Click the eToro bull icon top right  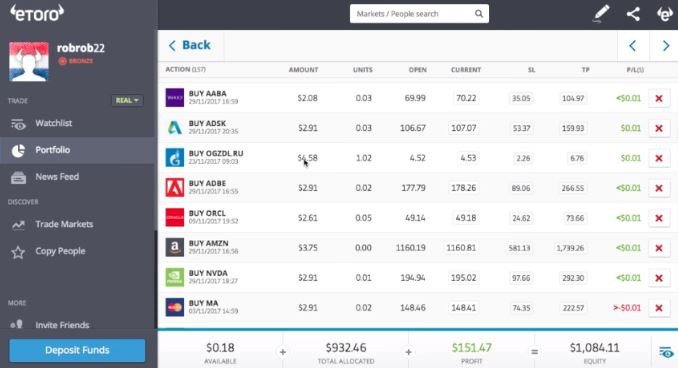tap(665, 14)
